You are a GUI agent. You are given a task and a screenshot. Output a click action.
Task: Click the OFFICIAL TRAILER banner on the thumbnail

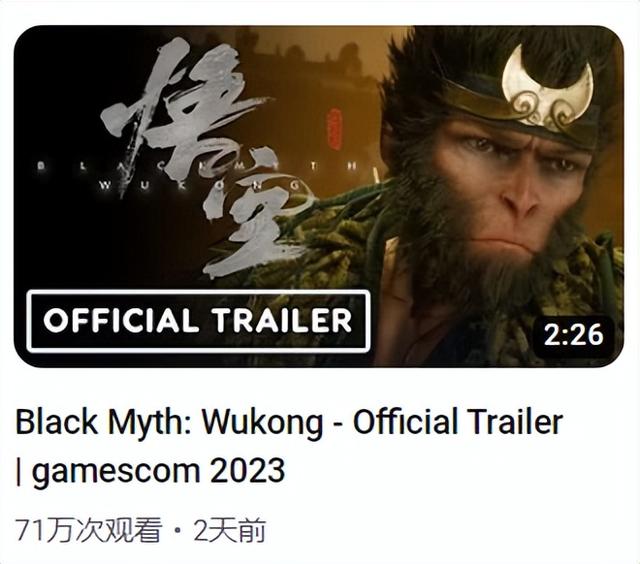point(198,321)
